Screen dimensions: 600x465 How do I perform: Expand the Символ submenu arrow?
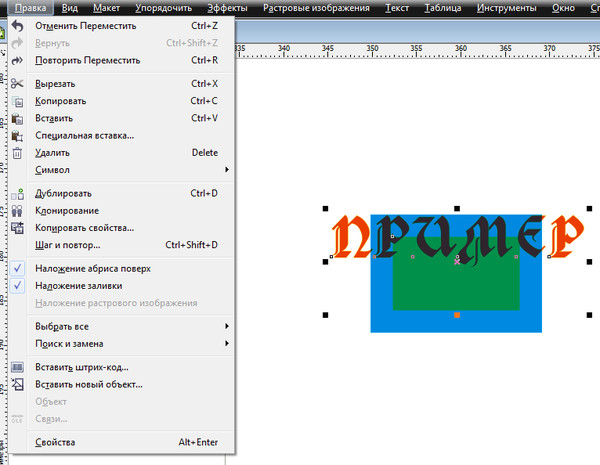[227, 170]
